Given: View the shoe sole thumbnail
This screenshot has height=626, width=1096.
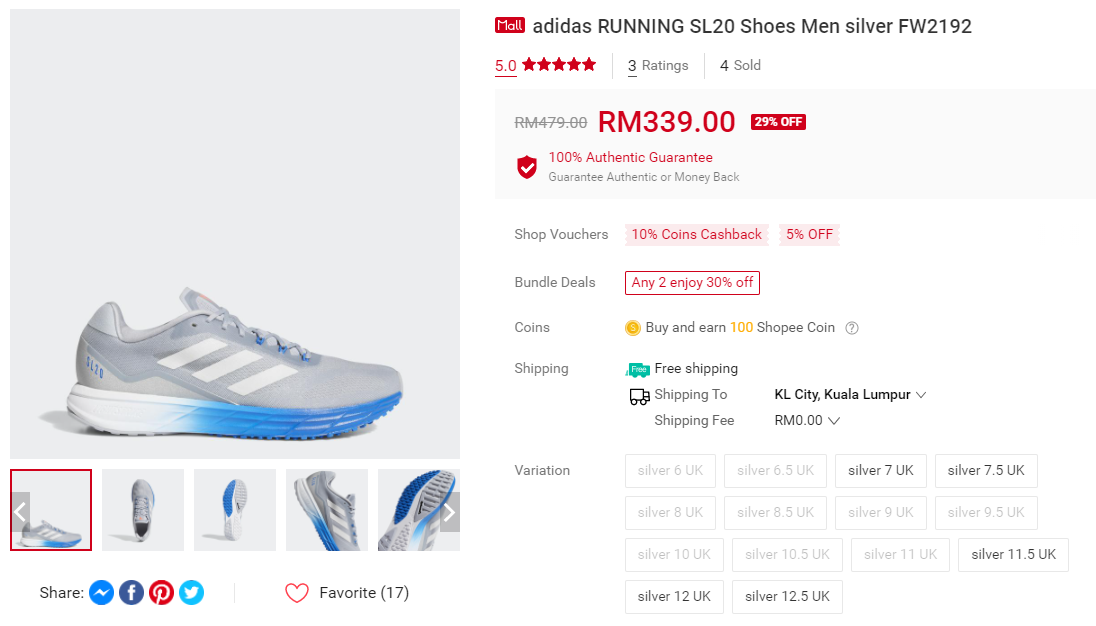Looking at the screenshot, I should point(235,510).
